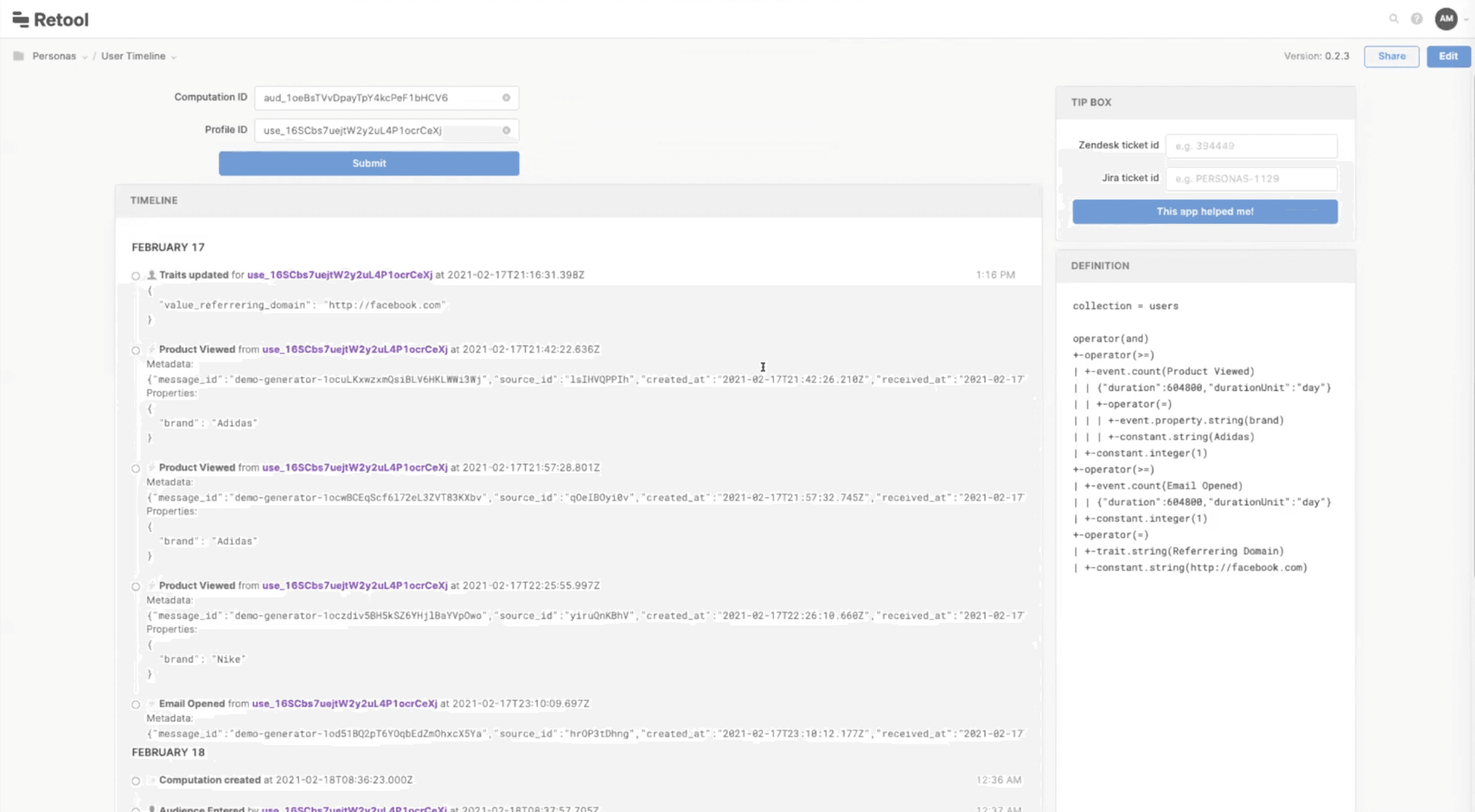The width and height of the screenshot is (1475, 812).
Task: Select timeline marker for Traits updated event
Action: click(136, 276)
